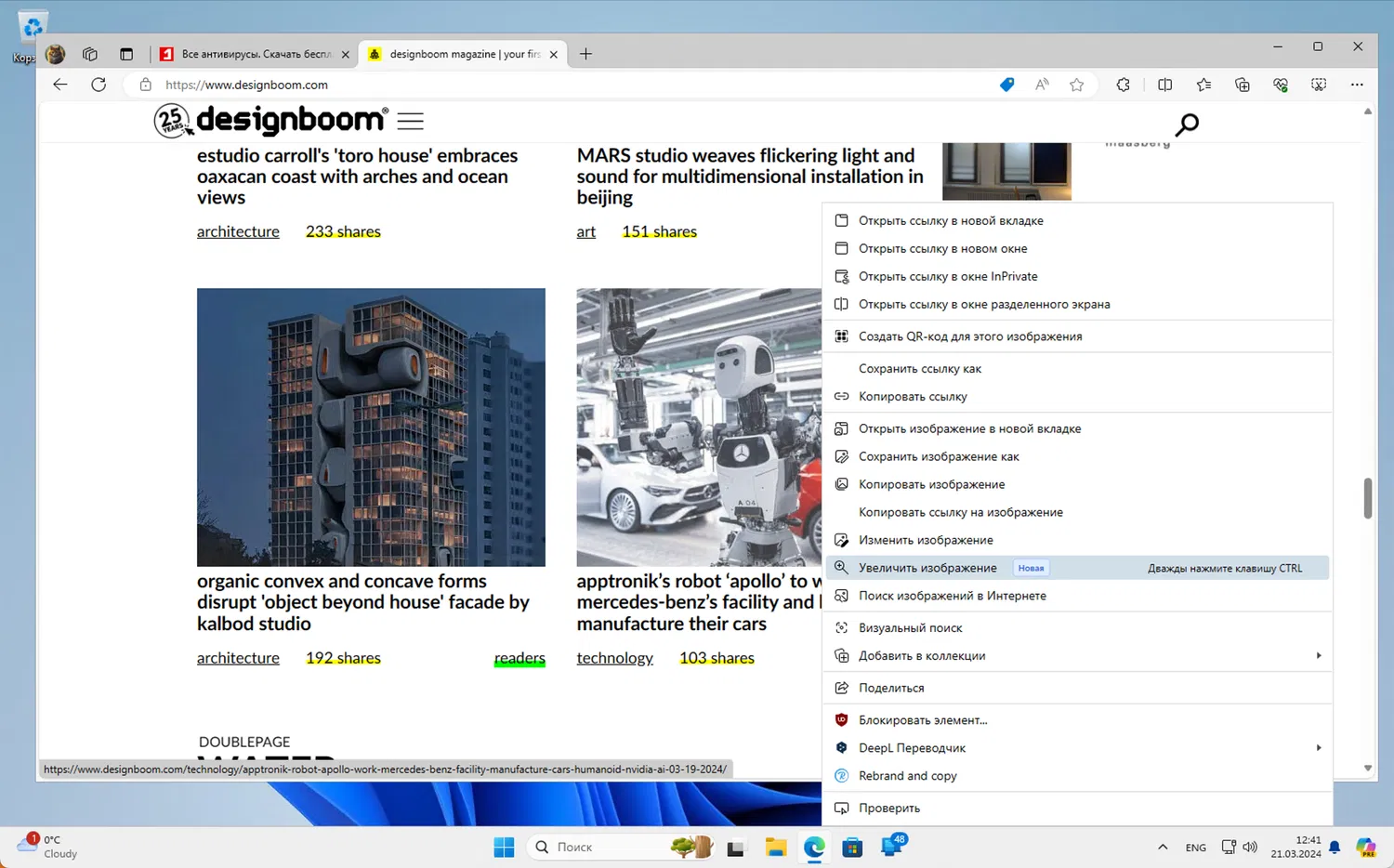Open the kalbod studio building thumbnail
Image resolution: width=1394 pixels, height=868 pixels.
[371, 427]
